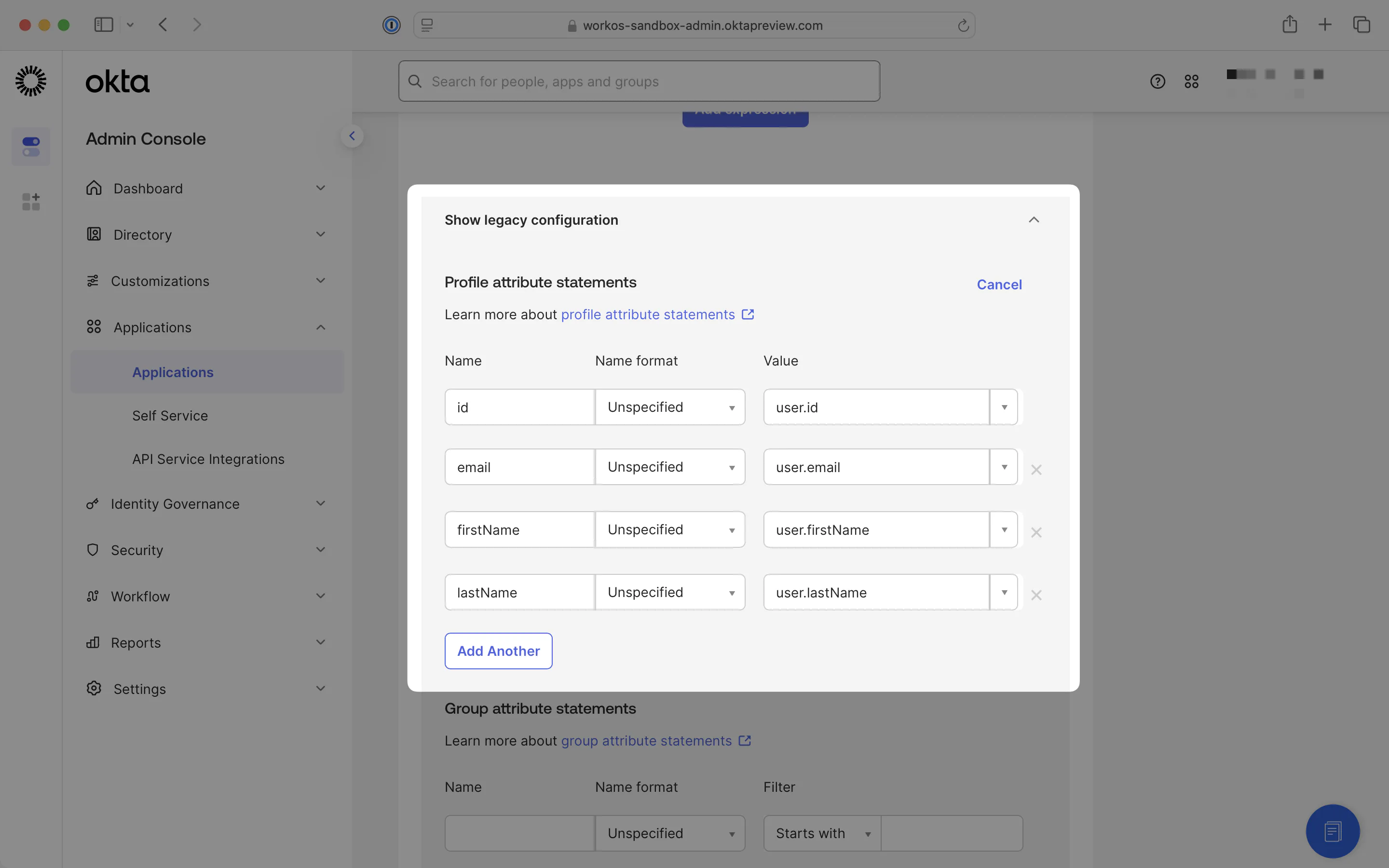Click the firstName name input field
This screenshot has width=1389, height=868.
click(519, 529)
